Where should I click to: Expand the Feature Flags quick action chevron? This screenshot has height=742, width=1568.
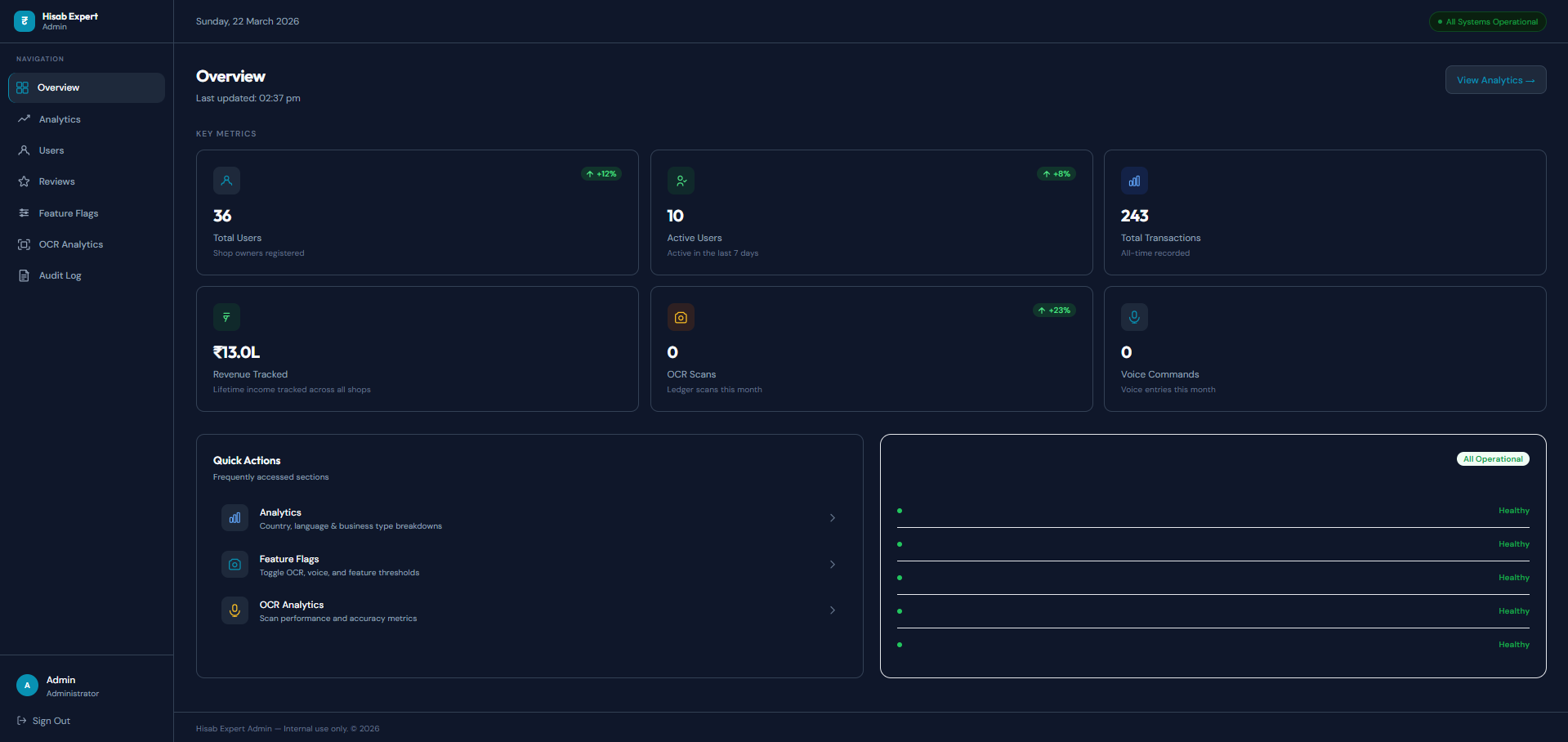(832, 564)
